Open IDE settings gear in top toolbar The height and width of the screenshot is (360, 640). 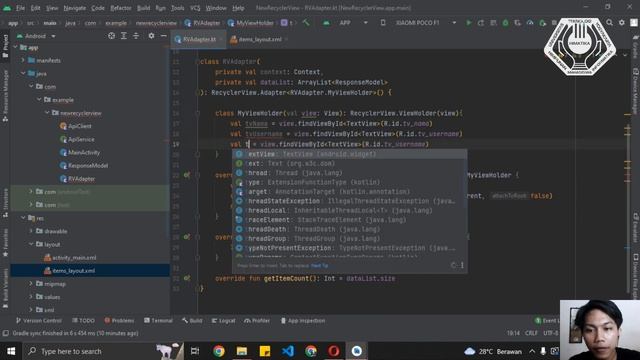pos(622,23)
